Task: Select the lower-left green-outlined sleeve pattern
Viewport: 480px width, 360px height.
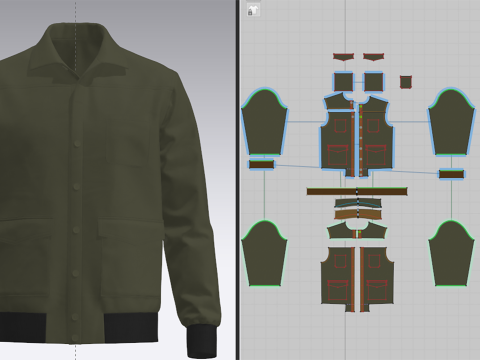Action: point(264,253)
